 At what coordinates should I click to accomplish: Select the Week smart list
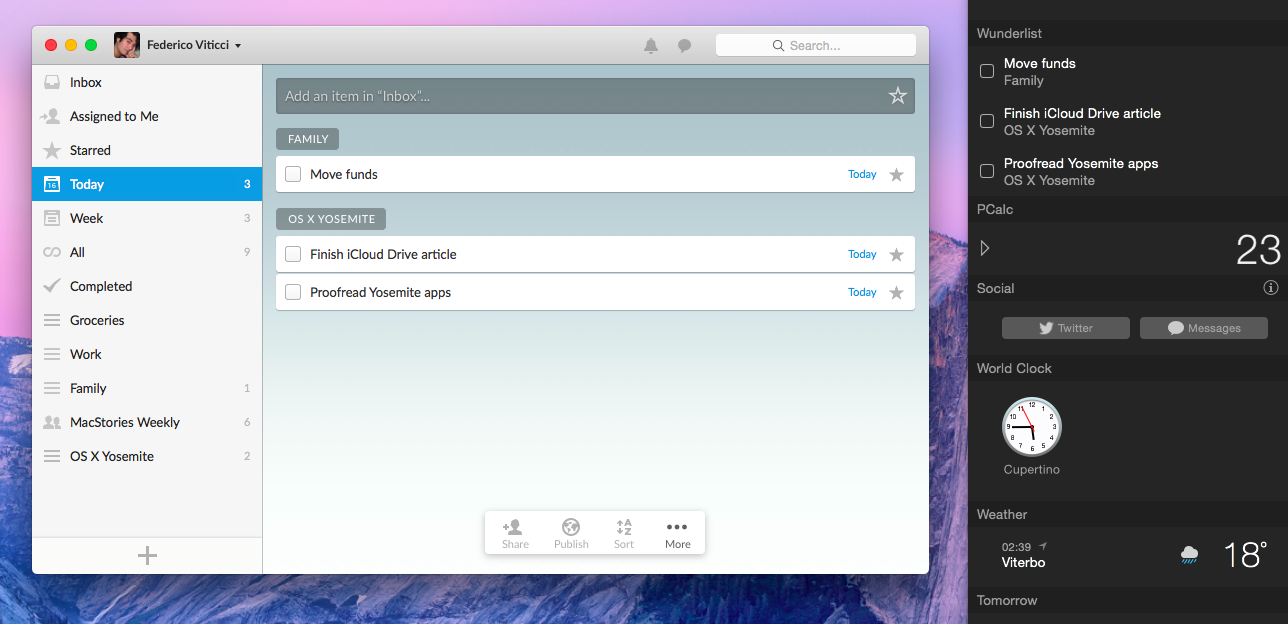click(x=147, y=218)
